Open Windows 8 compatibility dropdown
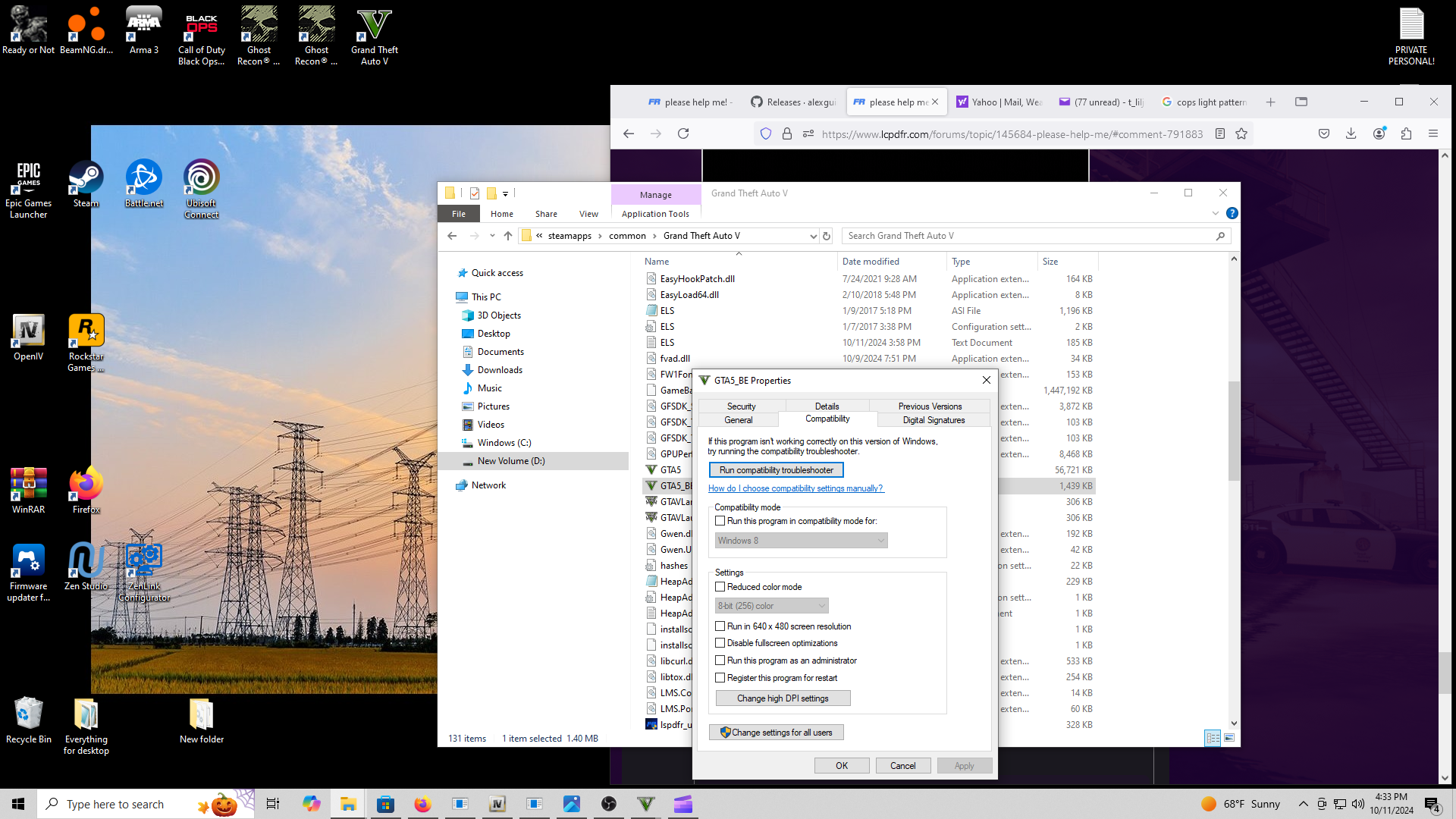This screenshot has height=819, width=1456. coord(801,541)
